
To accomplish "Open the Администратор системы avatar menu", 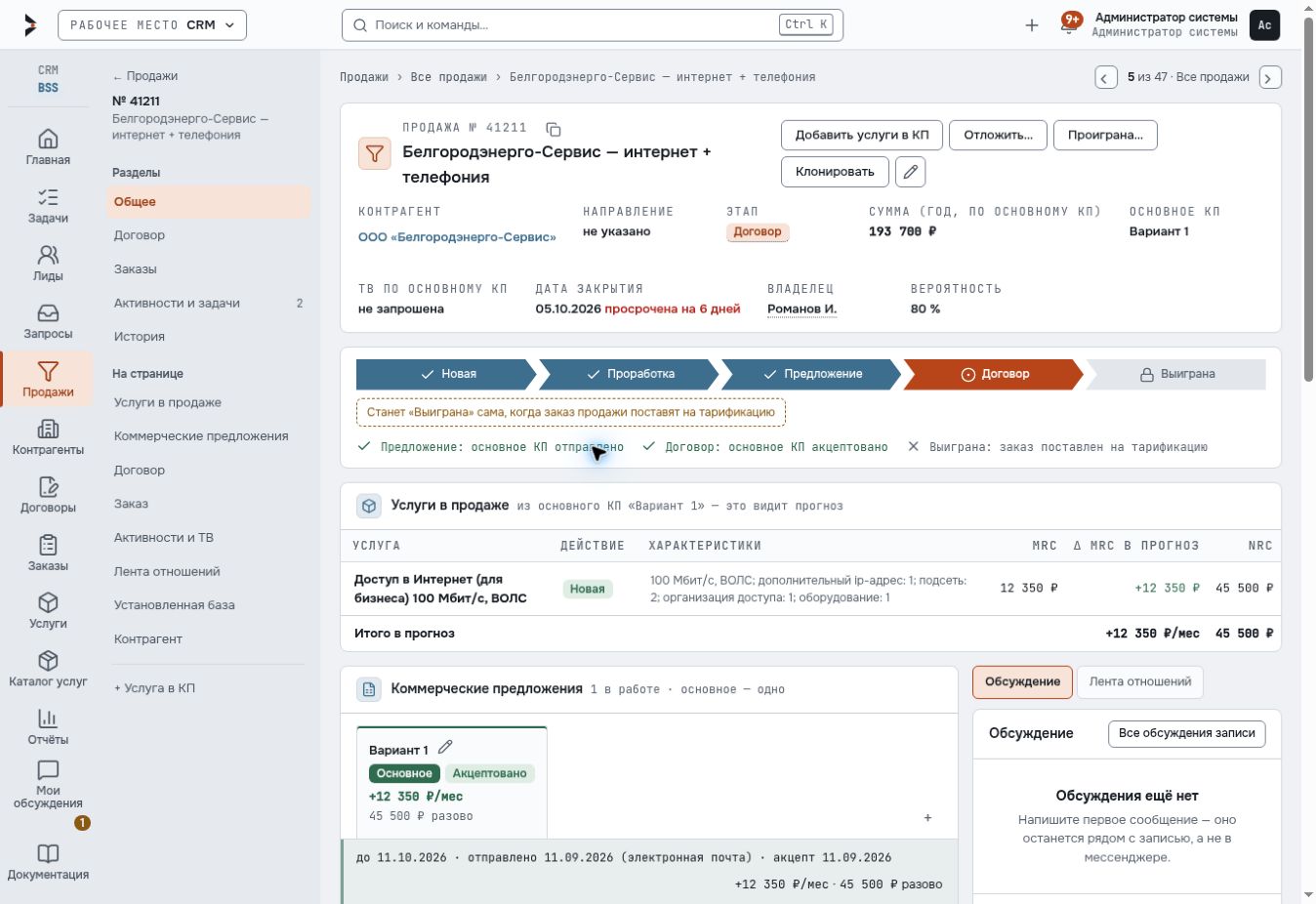I will tap(1264, 25).
